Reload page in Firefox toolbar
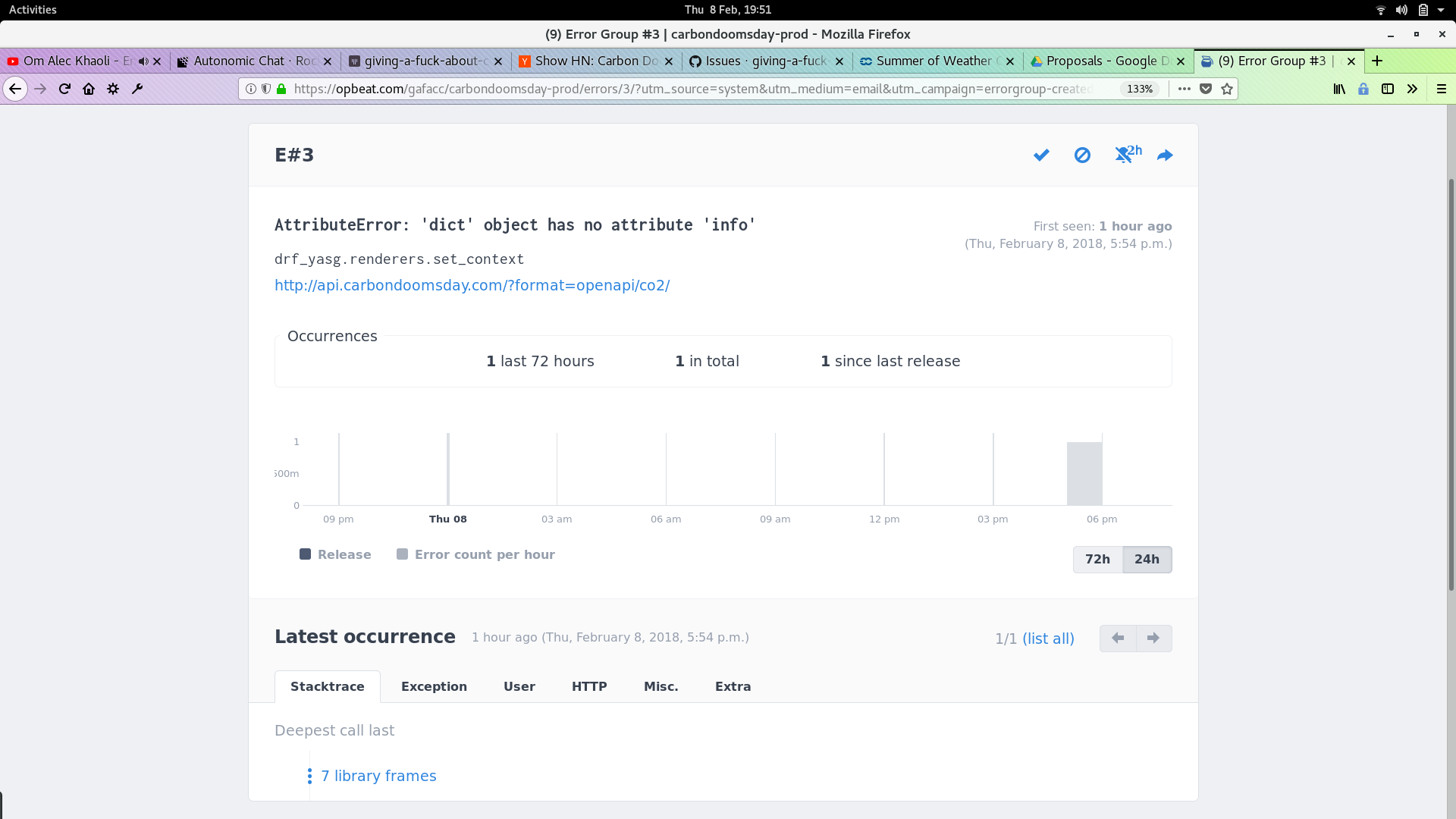 65,89
